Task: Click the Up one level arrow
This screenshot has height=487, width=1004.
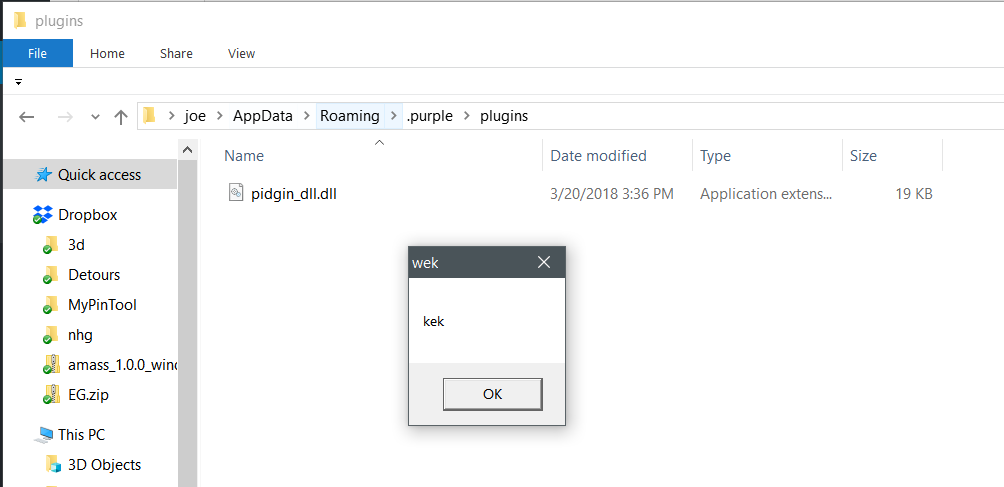Action: click(x=121, y=116)
